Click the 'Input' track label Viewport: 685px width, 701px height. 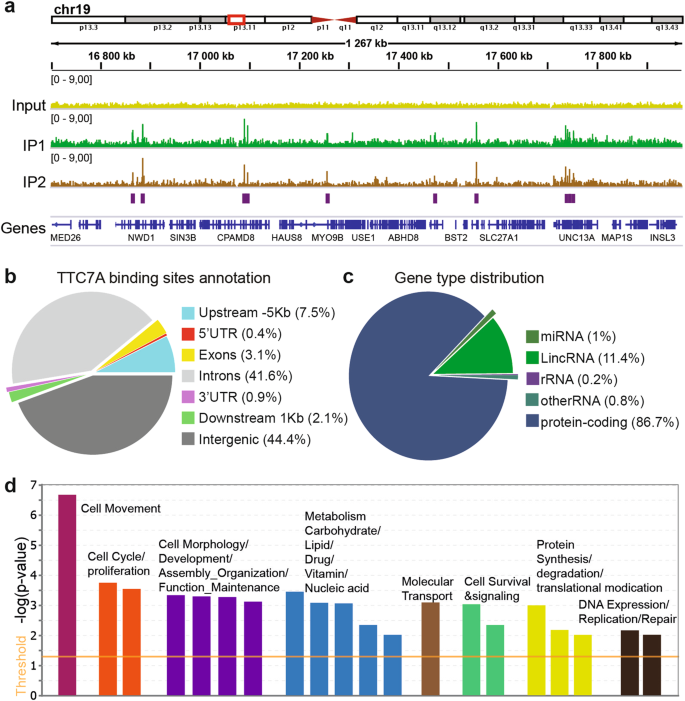click(29, 106)
